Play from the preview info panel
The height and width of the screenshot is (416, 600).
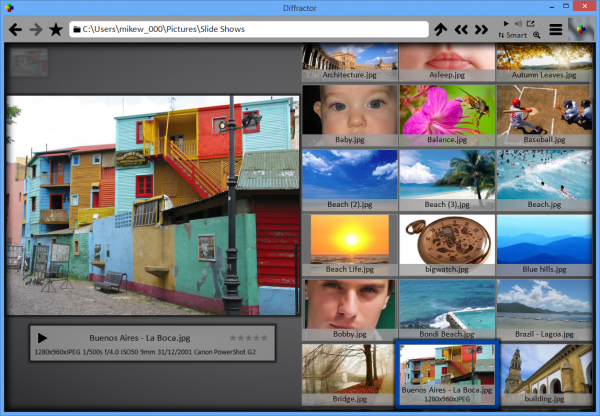[42, 338]
